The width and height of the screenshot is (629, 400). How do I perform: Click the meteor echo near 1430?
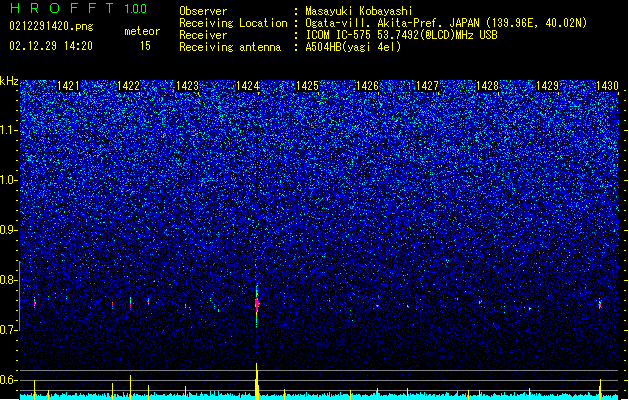coord(600,304)
